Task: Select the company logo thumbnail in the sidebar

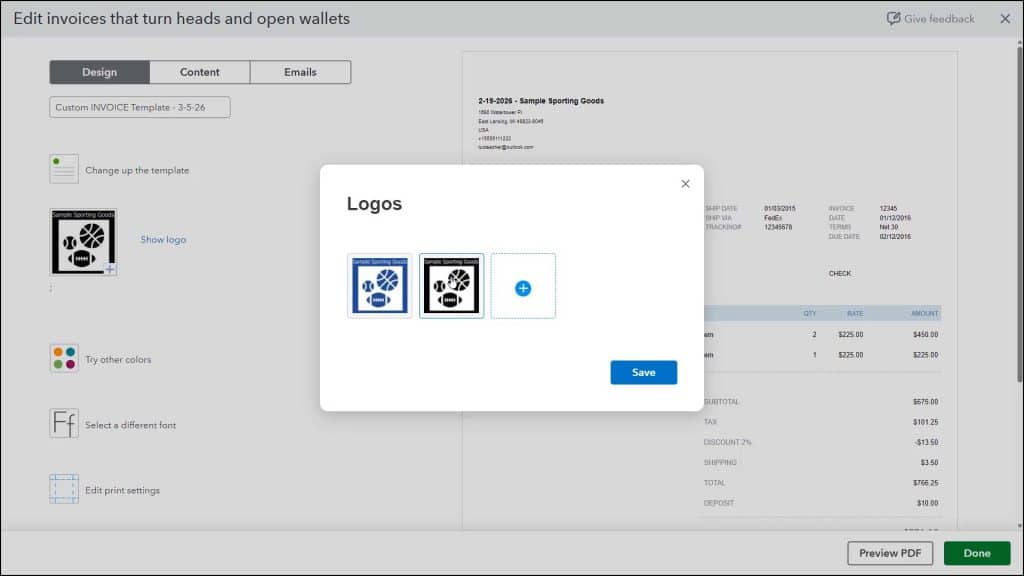Action: (83, 243)
